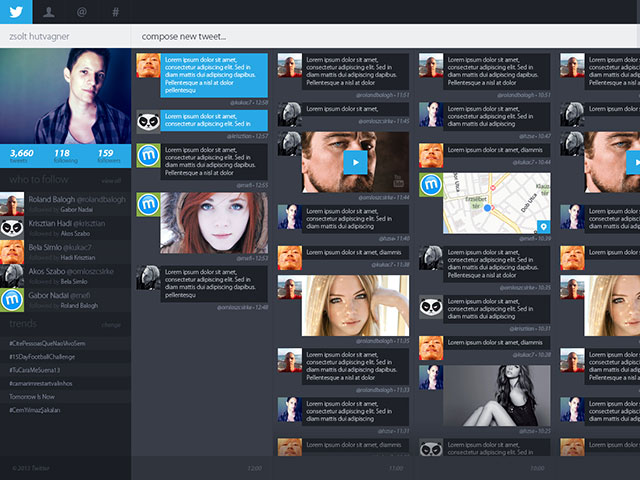The image size is (640, 480).
Task: Click Akos Szabo @omloszcsirke in who to follow
Action: 71,271
